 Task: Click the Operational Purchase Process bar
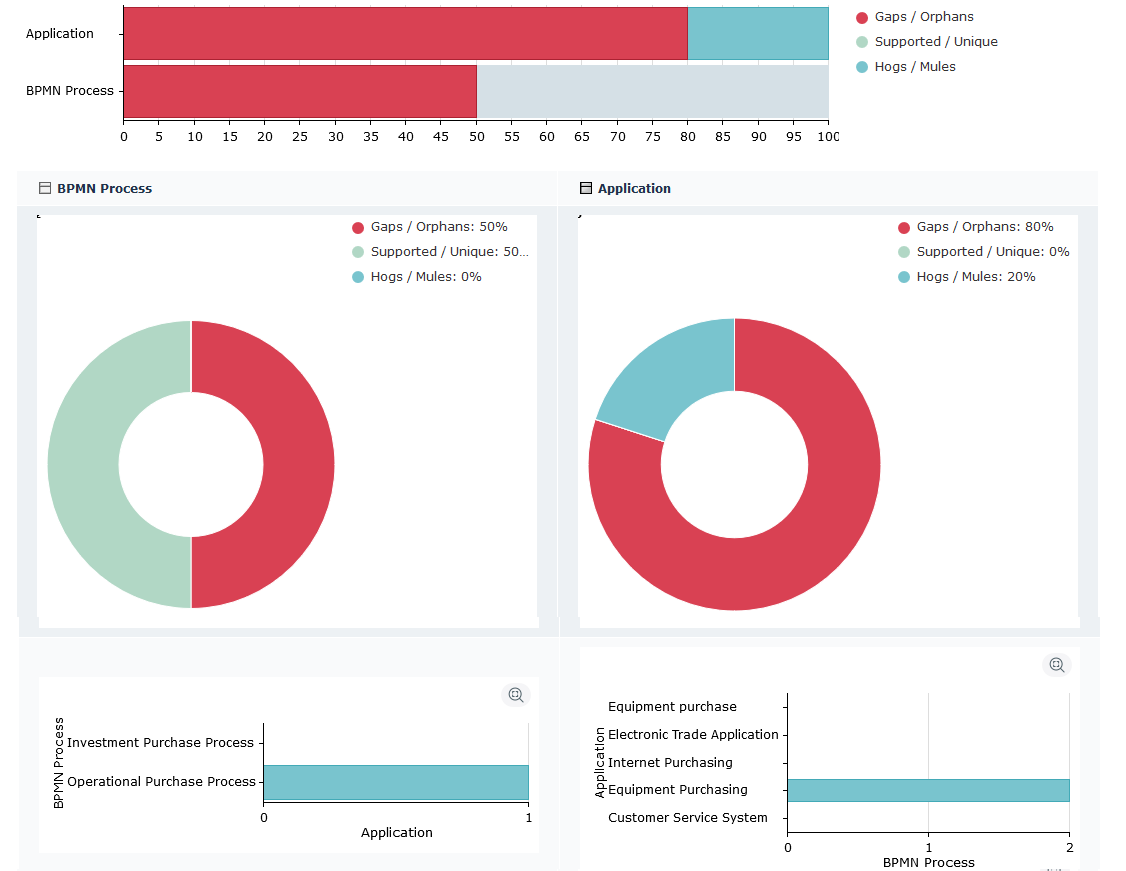click(x=395, y=782)
